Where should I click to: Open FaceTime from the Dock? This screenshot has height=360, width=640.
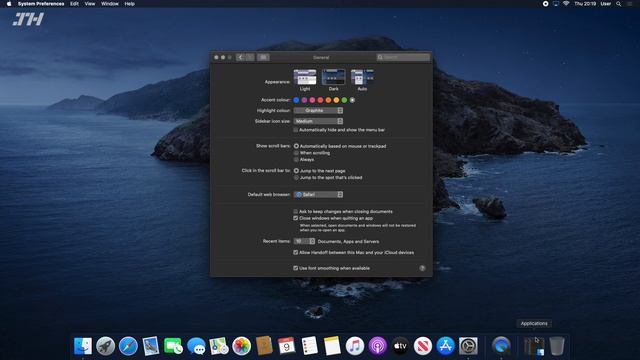click(x=173, y=346)
